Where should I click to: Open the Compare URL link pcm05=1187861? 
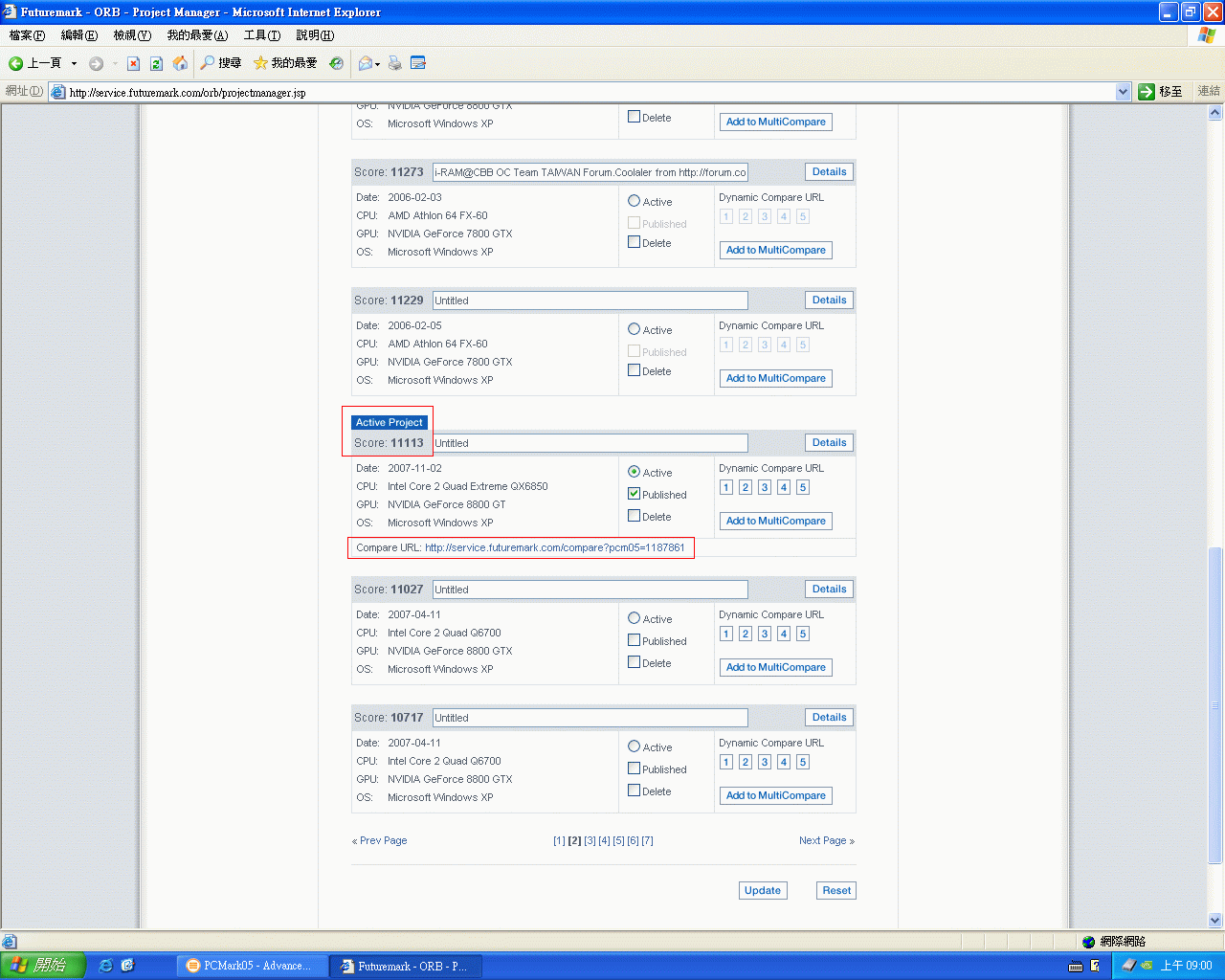[555, 547]
